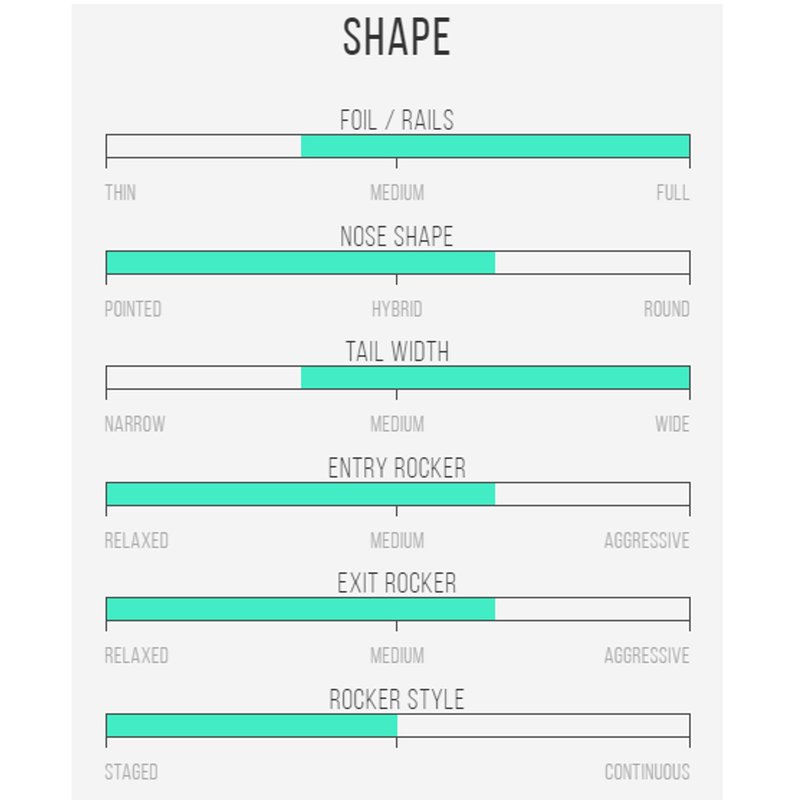Click the WIDE tail width label
The height and width of the screenshot is (800, 800).
pos(672,424)
